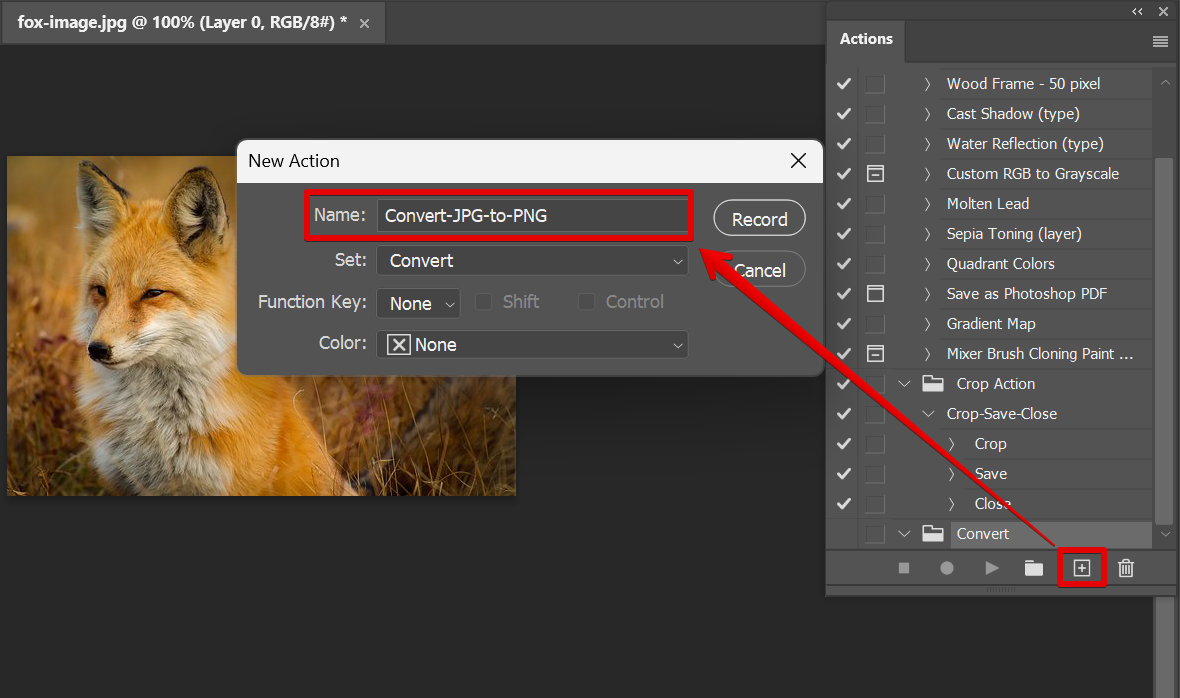The image size is (1180, 698).
Task: Collapse the Convert set chevron
Action: click(x=905, y=533)
